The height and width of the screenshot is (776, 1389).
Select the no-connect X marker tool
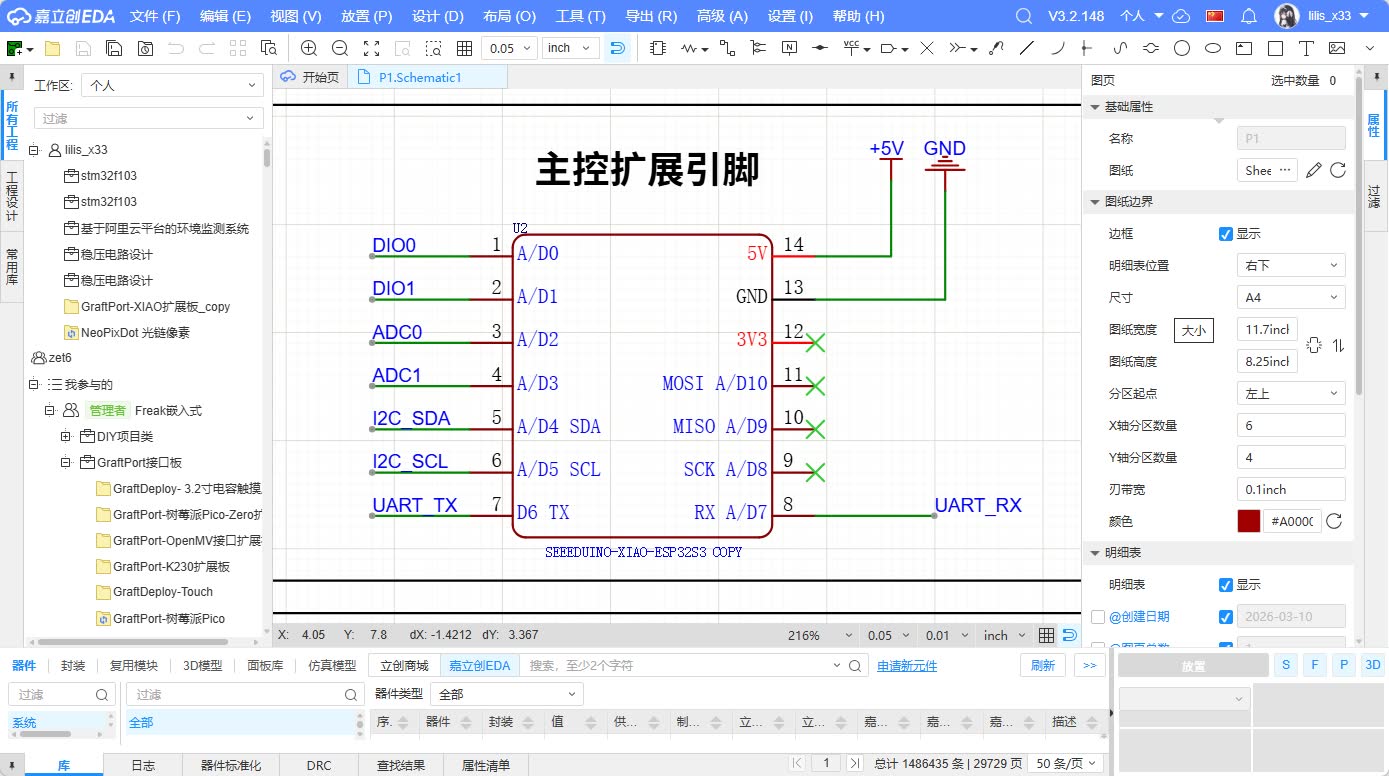point(927,48)
